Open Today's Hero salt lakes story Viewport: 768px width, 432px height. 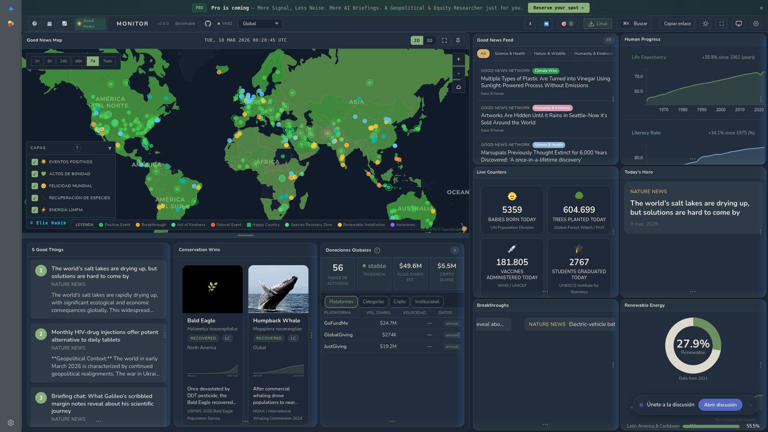[690, 208]
